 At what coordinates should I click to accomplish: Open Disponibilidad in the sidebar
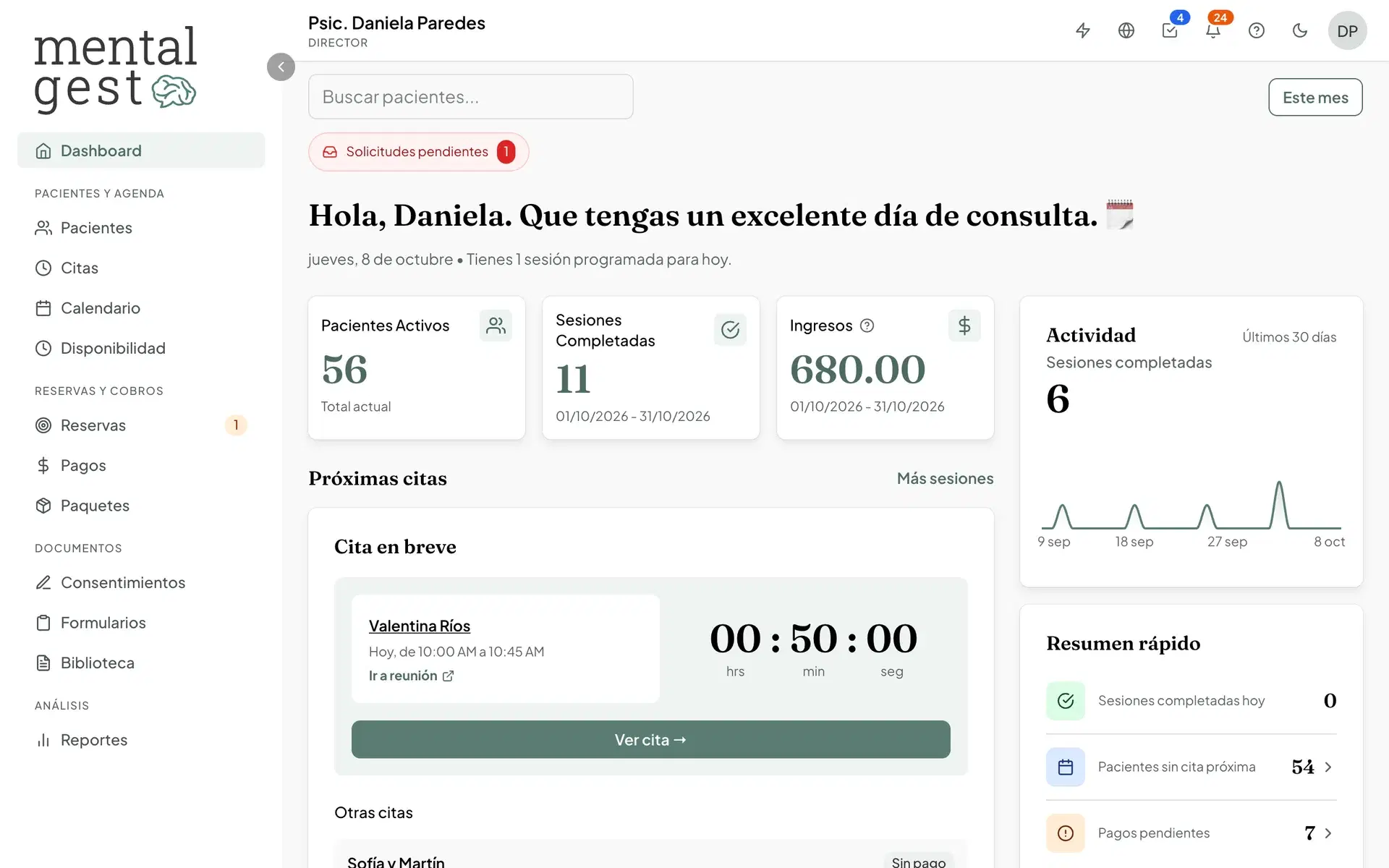[141, 348]
